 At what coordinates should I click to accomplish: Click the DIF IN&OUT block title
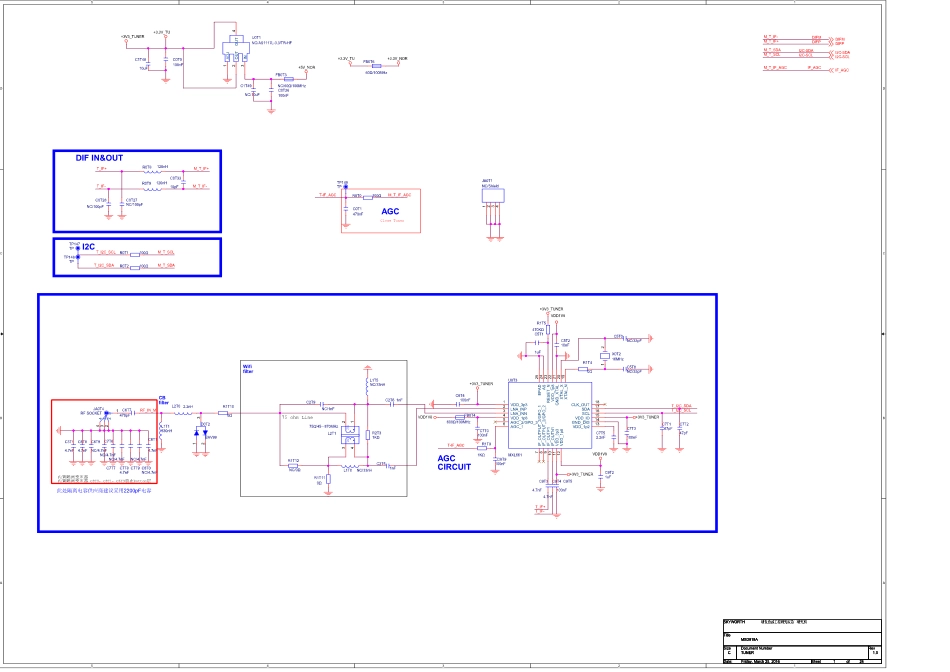(100, 158)
